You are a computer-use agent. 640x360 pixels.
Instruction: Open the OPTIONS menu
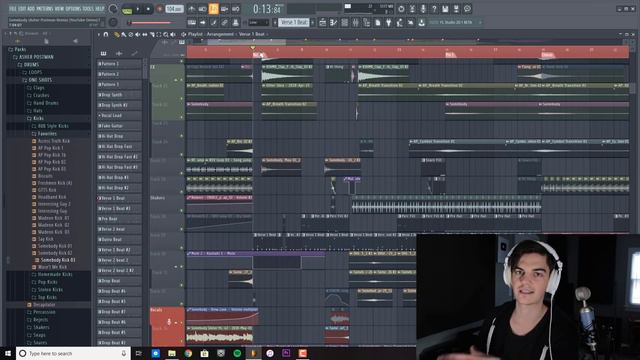click(x=73, y=9)
